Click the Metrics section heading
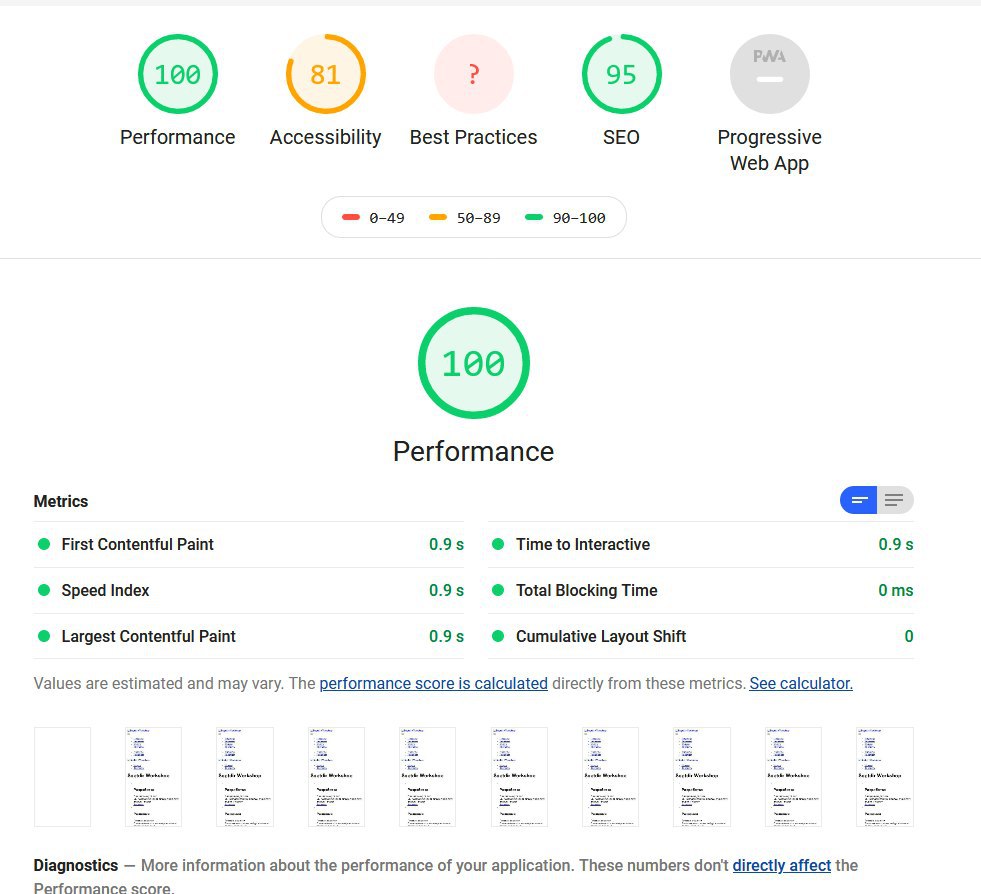 61,501
